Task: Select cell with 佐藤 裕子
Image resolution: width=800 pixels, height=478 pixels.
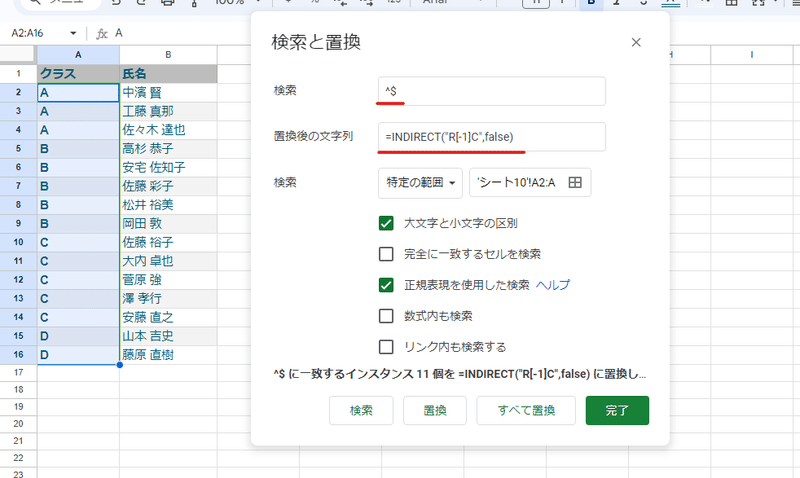Action: click(x=168, y=242)
